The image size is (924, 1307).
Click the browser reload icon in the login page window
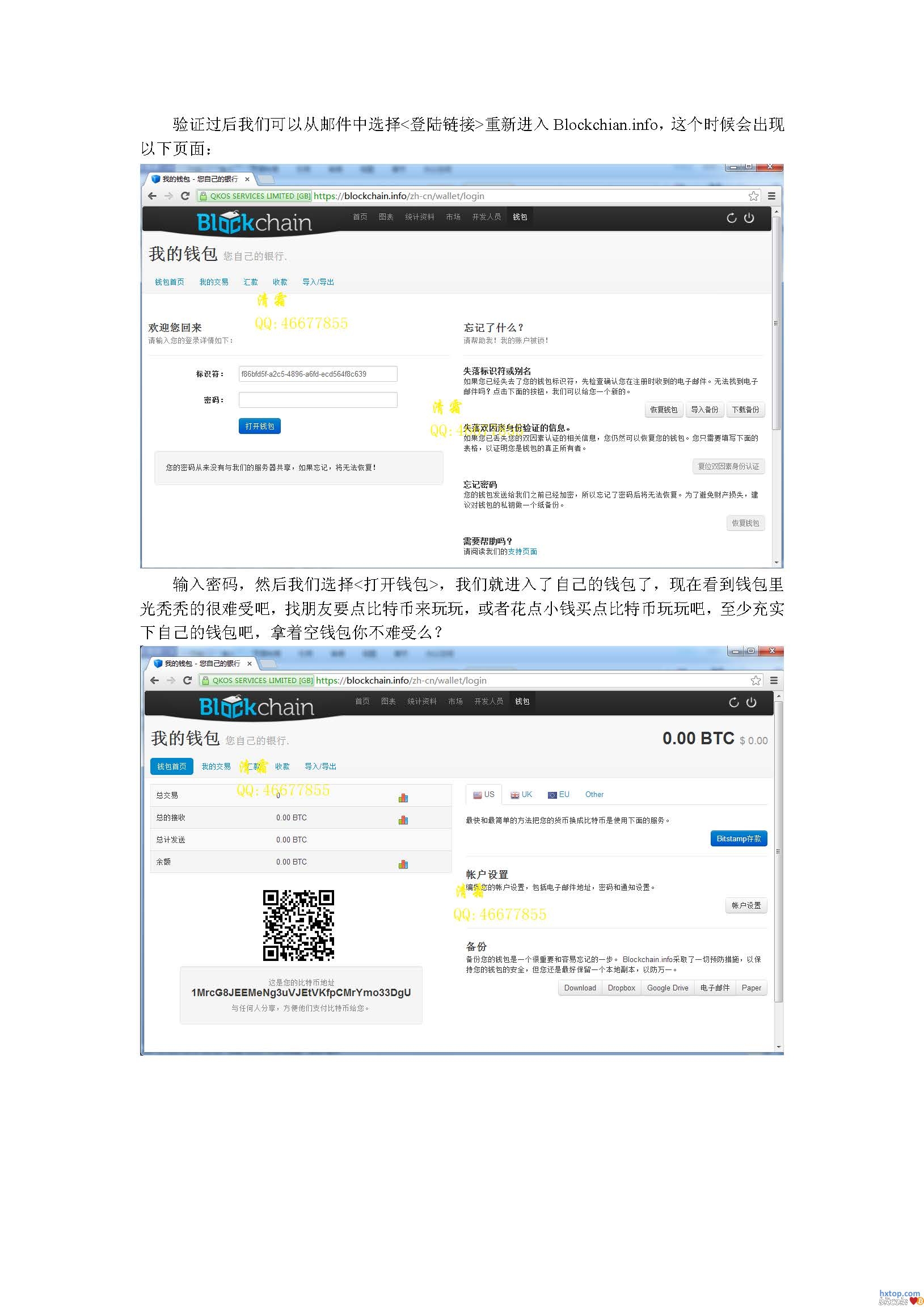(185, 196)
